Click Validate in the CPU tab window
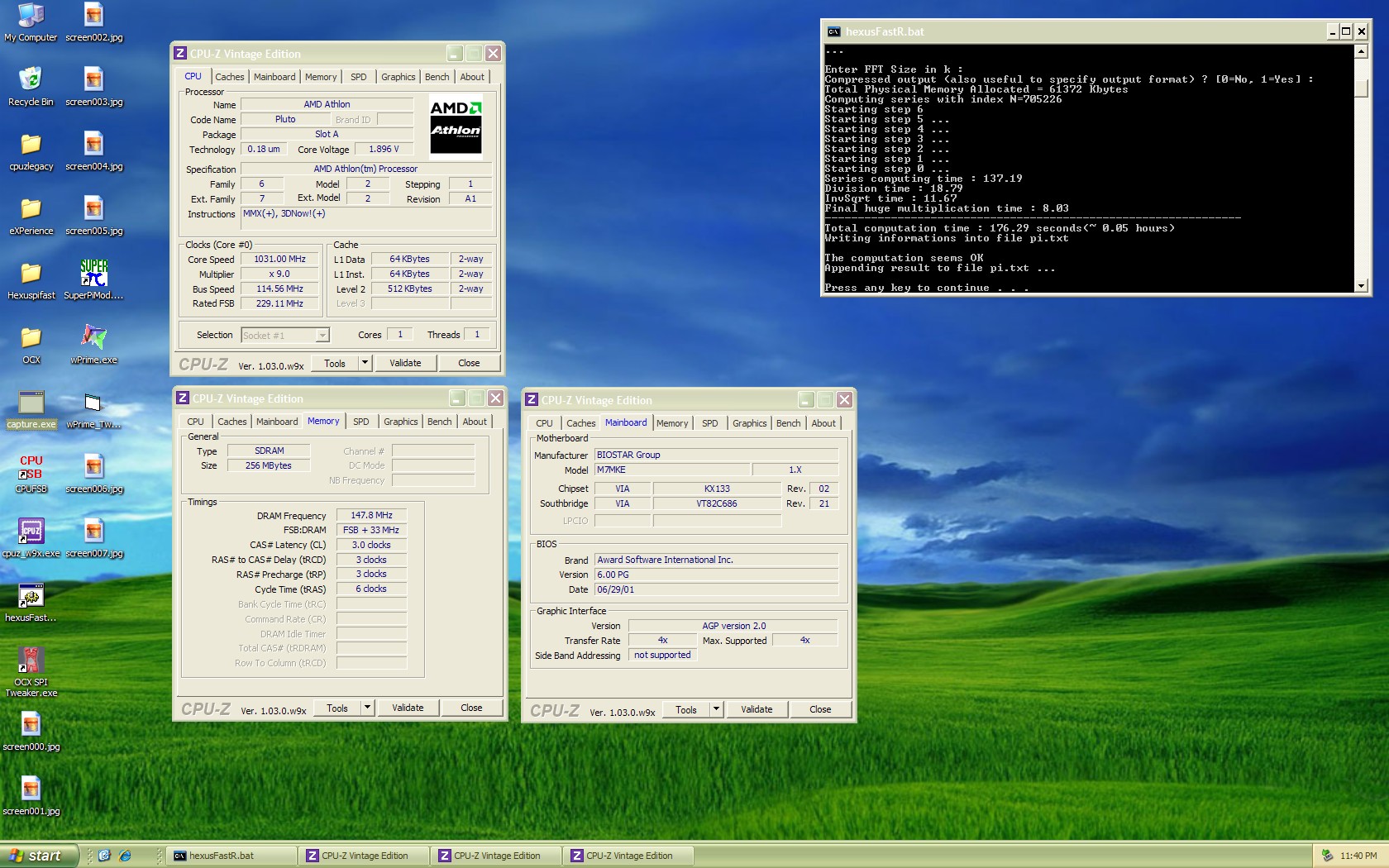The height and width of the screenshot is (868, 1389). pyautogui.click(x=405, y=363)
